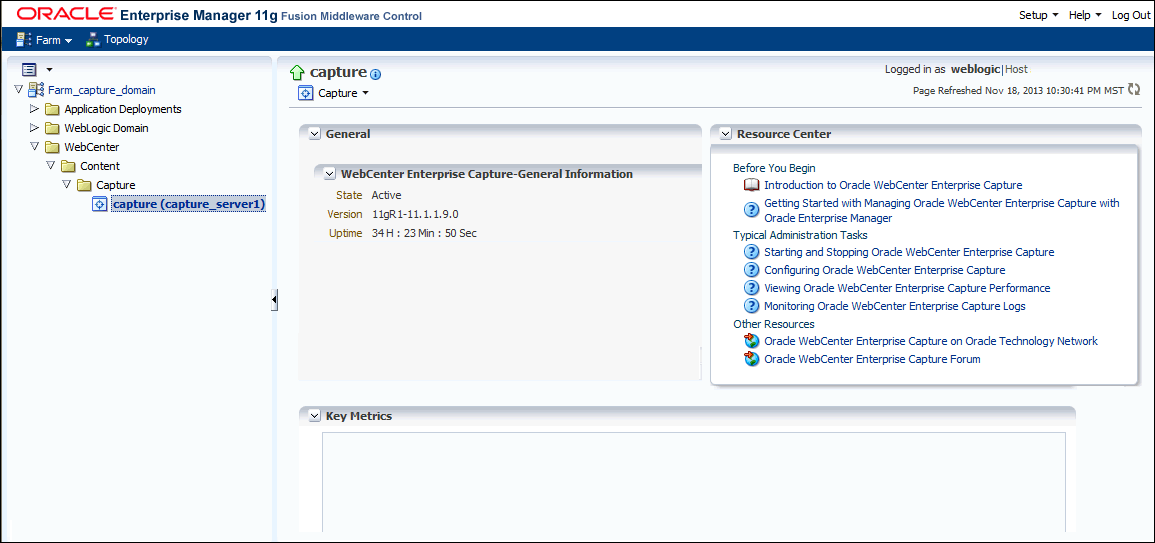
Task: Collapse the Farm_capture_domain tree node
Action: (18, 90)
